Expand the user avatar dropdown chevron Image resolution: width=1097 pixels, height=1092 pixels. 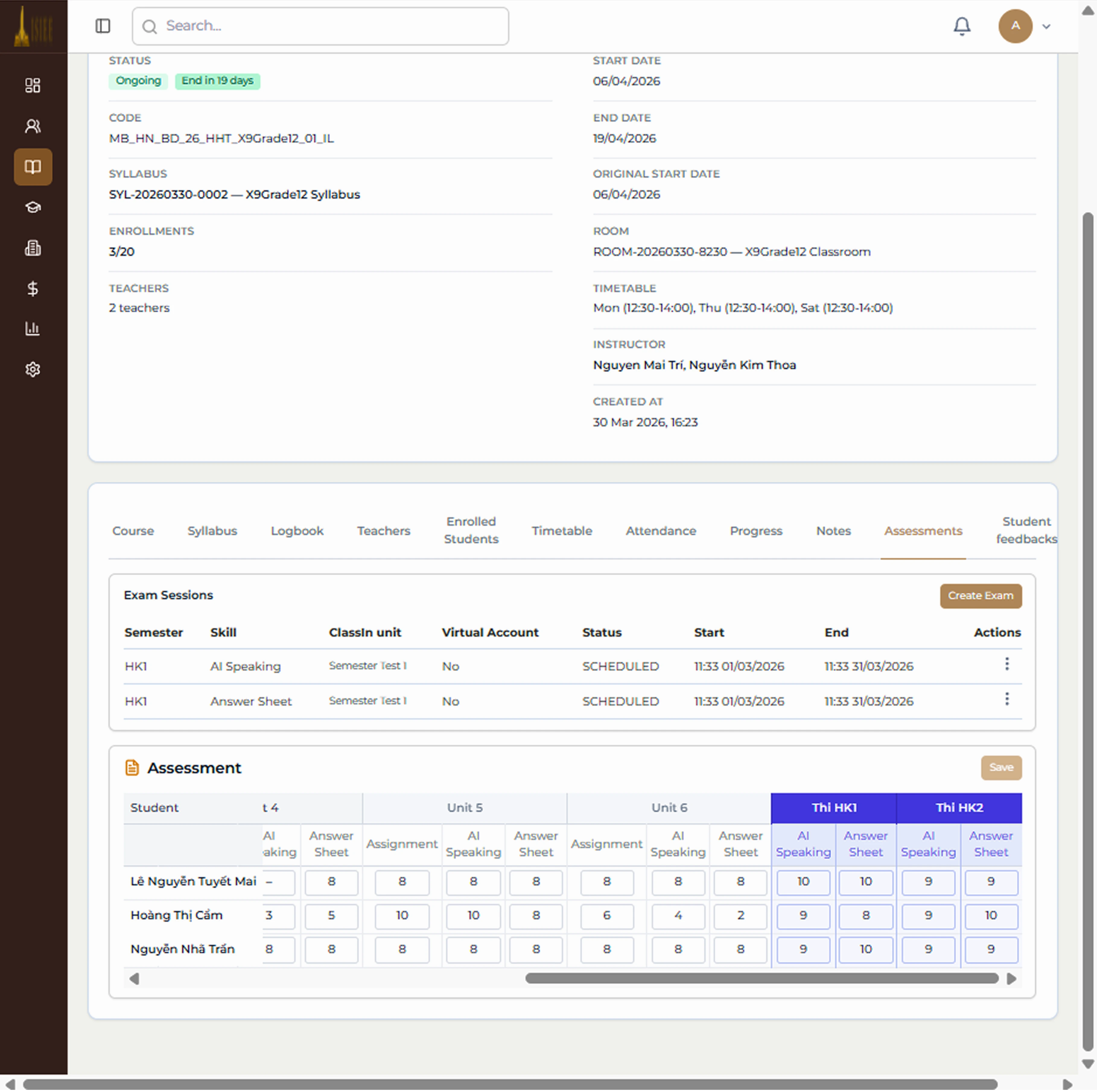pos(1047,26)
